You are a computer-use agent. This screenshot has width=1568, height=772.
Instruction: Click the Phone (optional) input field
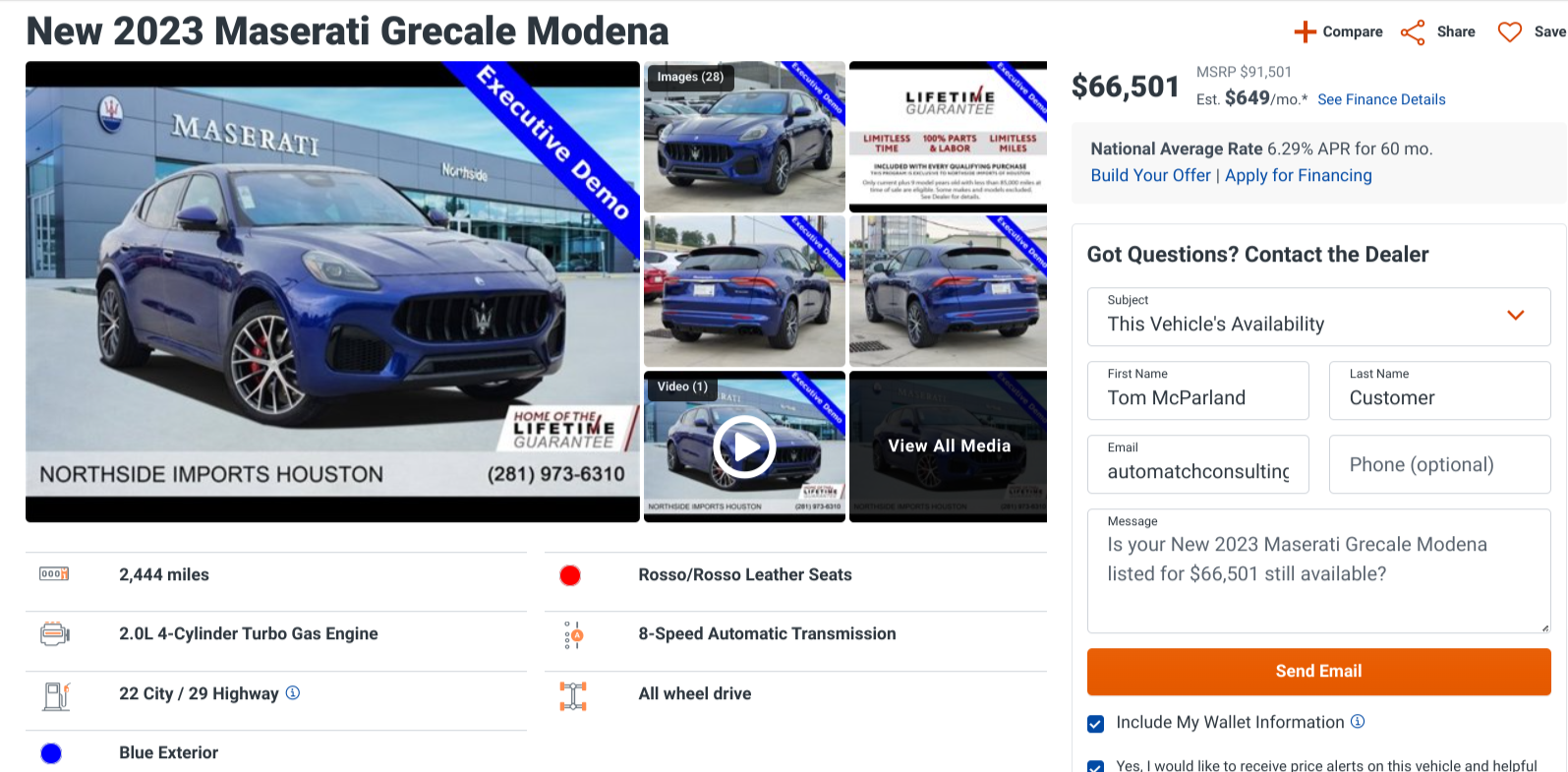1439,464
